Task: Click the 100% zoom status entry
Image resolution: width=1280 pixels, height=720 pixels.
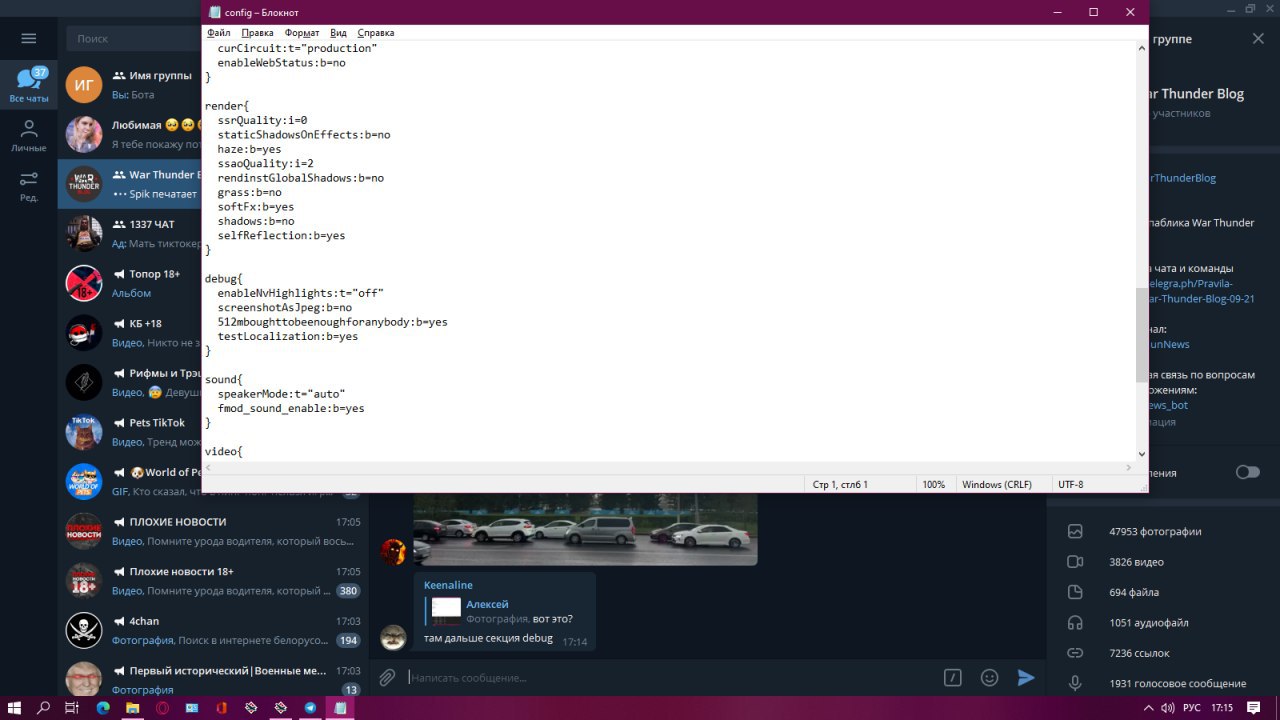Action: 933,484
